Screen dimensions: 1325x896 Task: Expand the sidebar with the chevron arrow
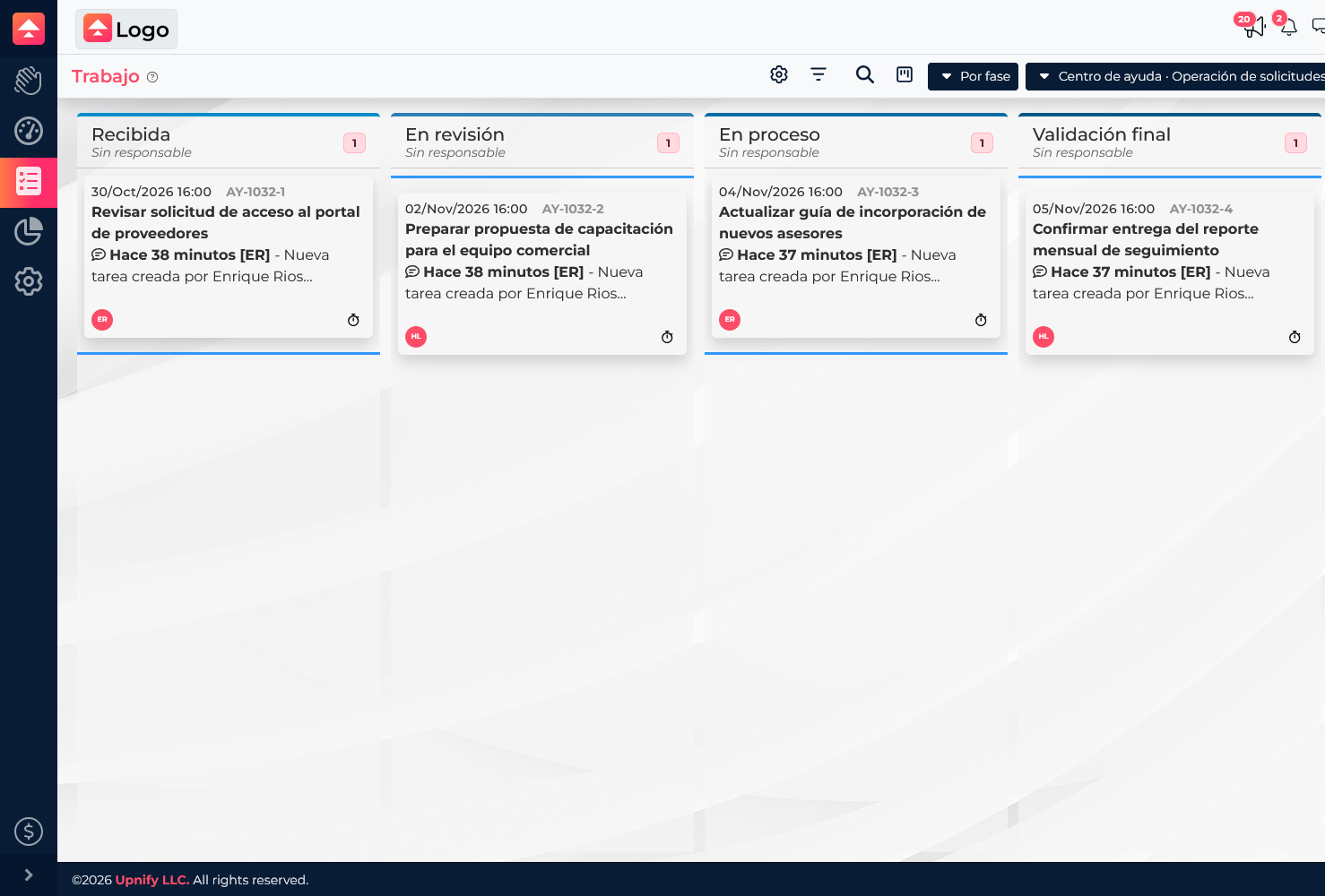(x=29, y=874)
